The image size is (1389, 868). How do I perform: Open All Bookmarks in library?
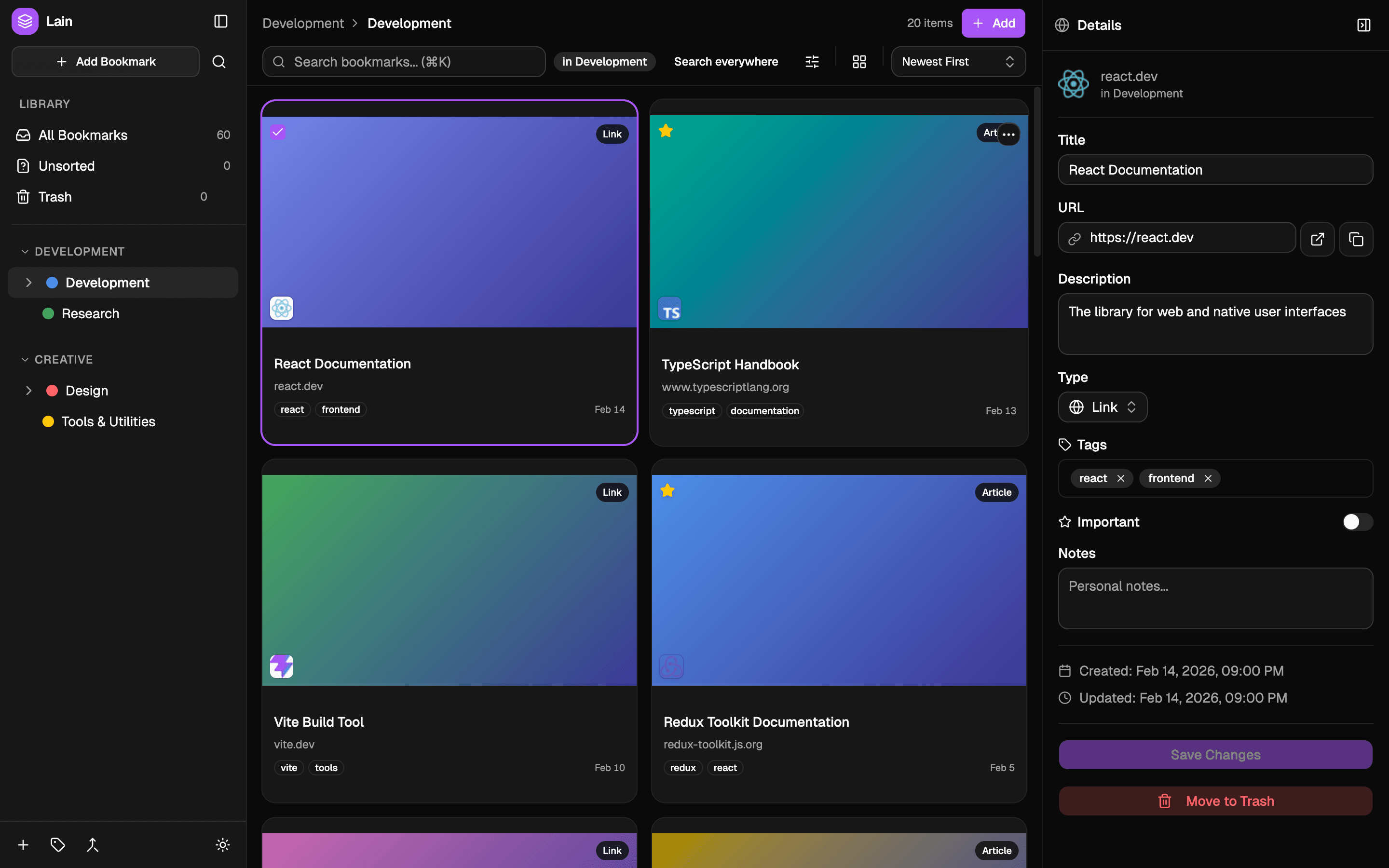[x=123, y=135]
